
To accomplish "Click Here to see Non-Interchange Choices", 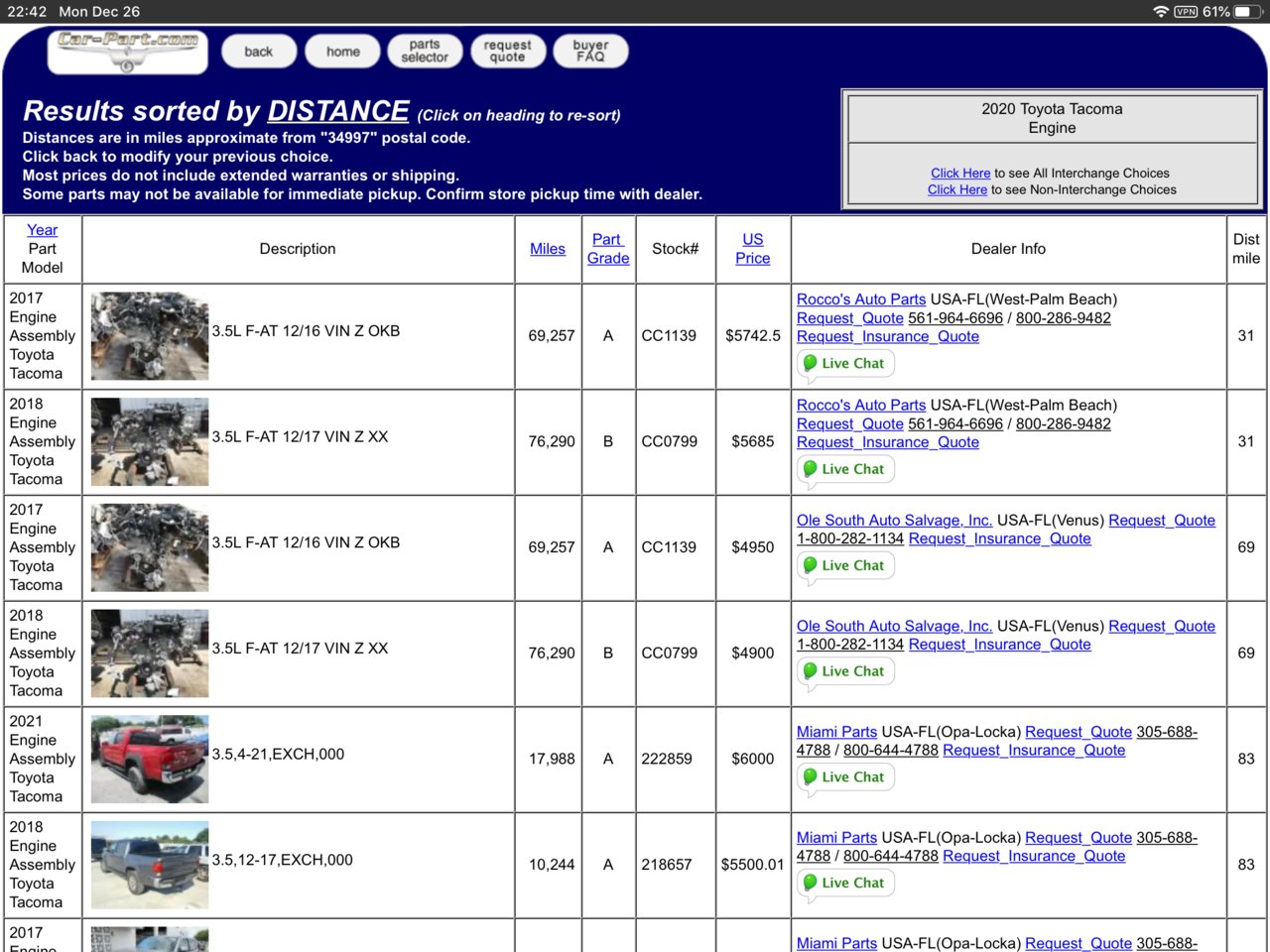I will tap(956, 189).
